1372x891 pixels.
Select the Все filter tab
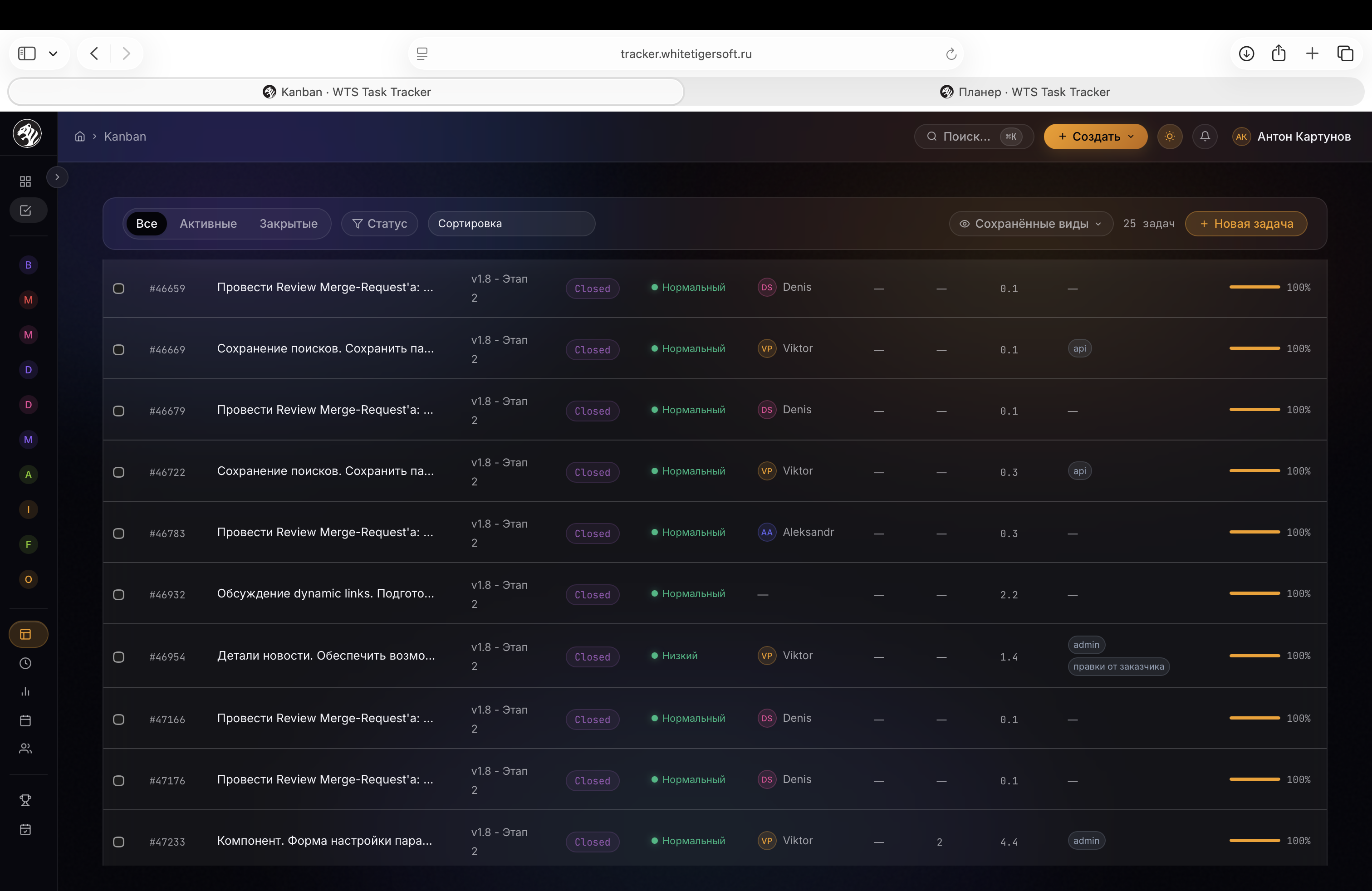(147, 224)
